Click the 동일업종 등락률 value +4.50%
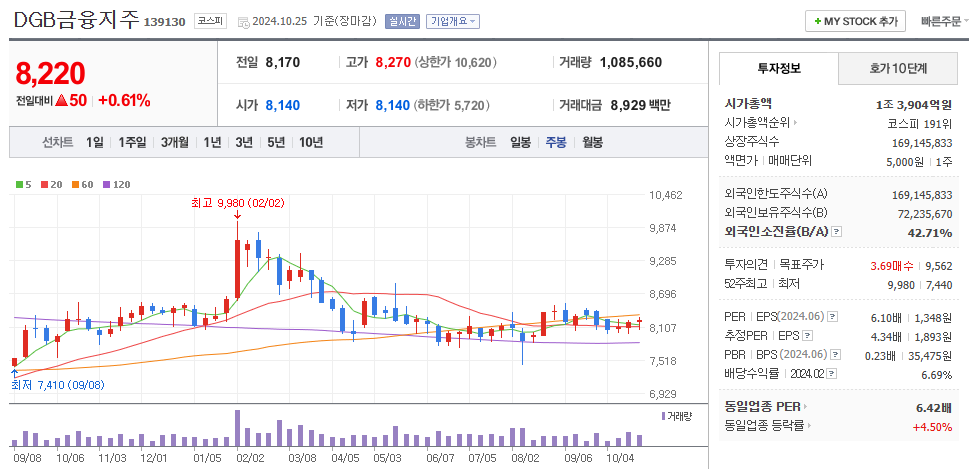 coord(932,427)
